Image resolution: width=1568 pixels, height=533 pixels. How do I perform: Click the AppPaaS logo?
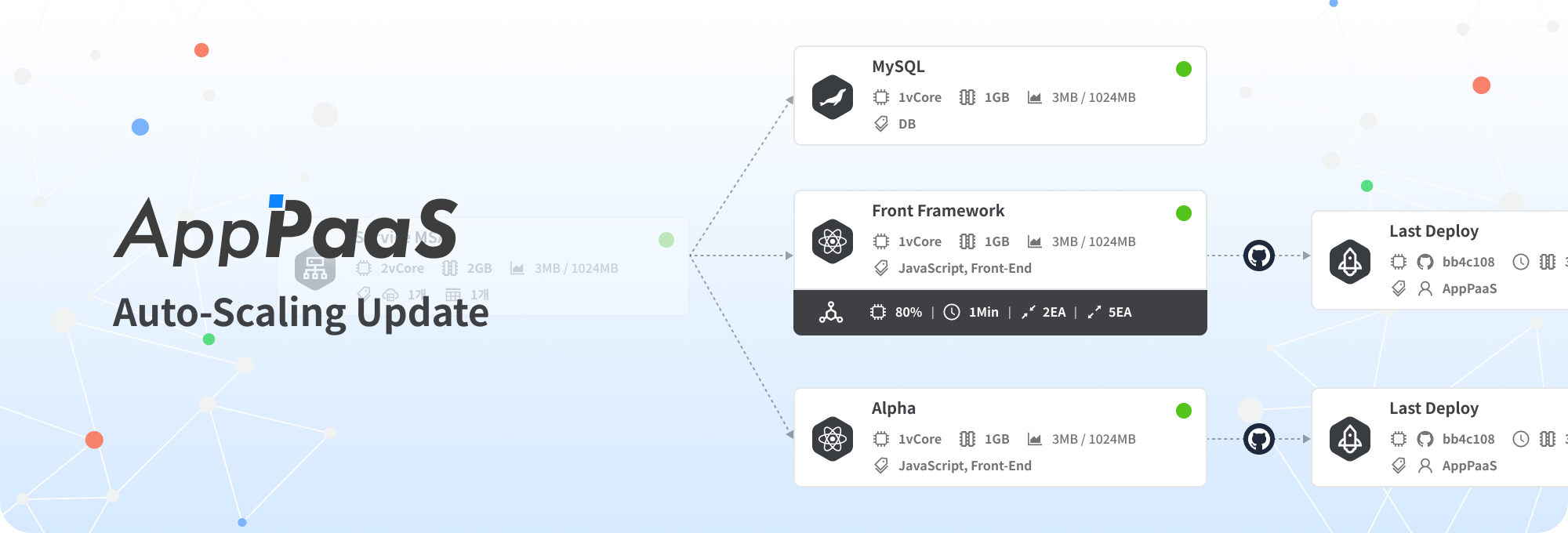click(286, 229)
